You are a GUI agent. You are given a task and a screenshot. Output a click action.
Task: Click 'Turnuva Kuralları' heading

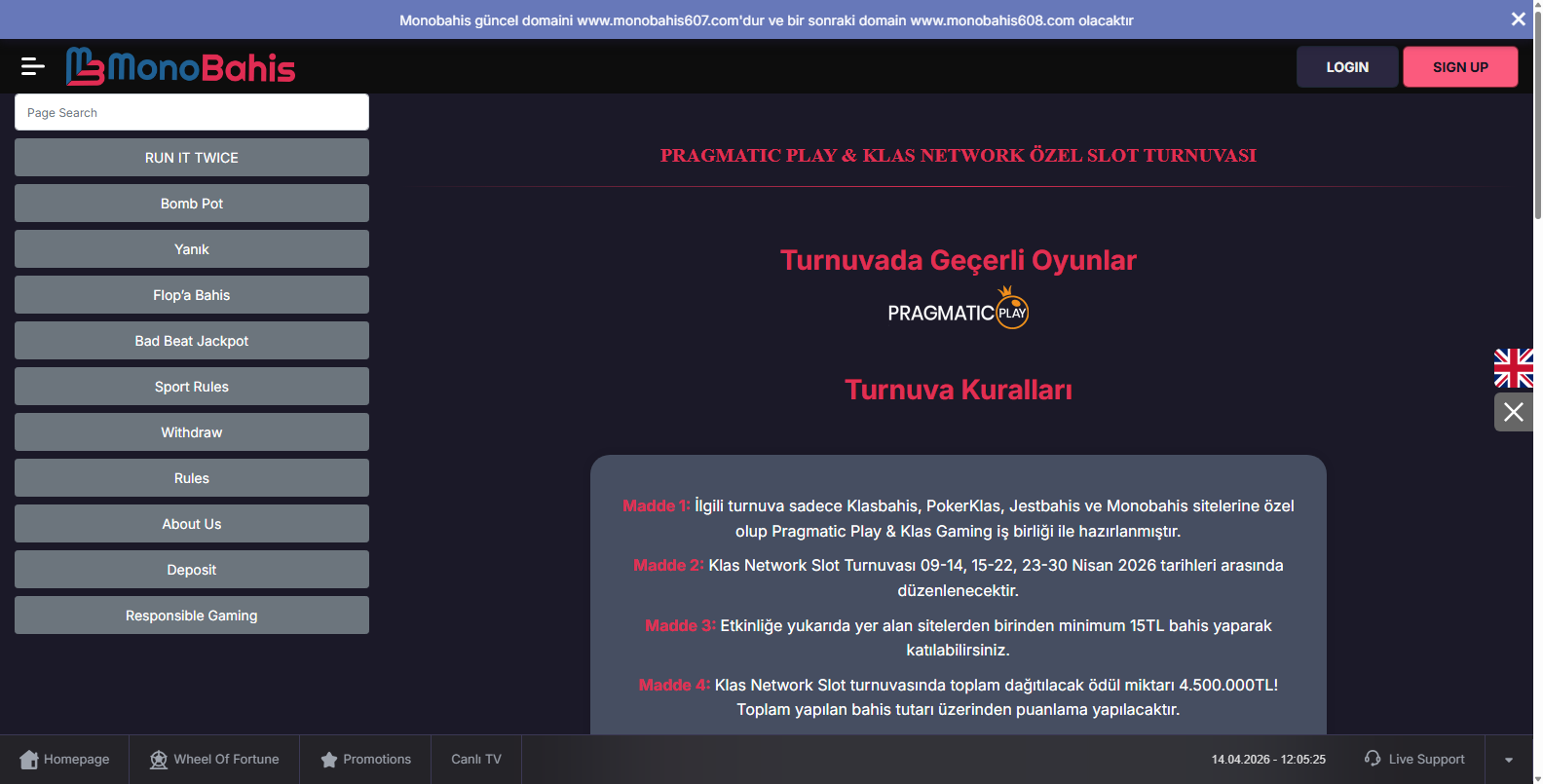(959, 390)
